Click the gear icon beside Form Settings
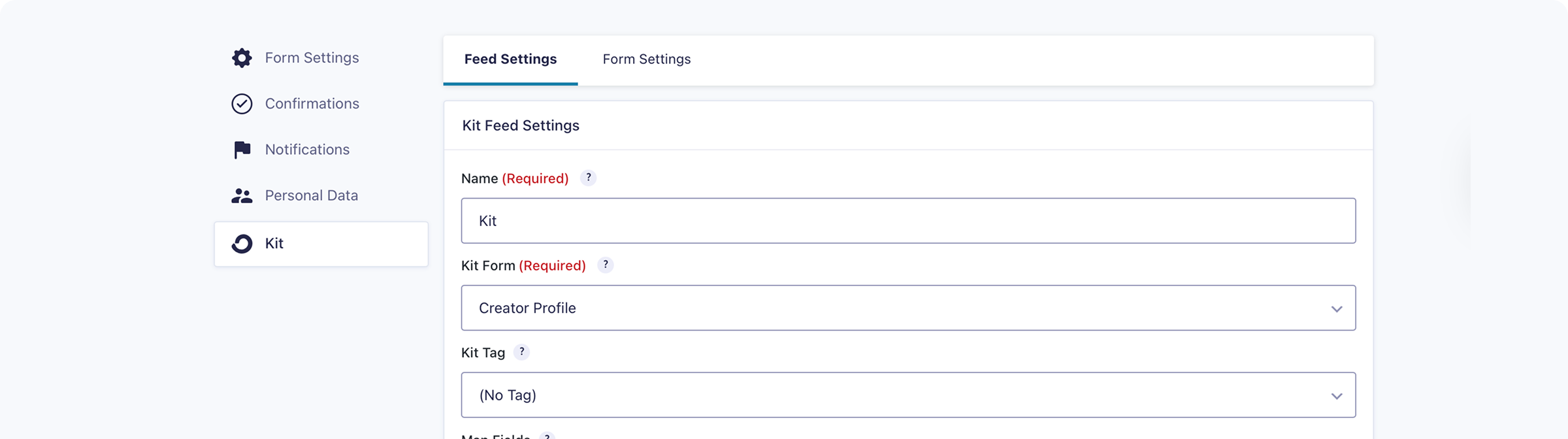 tap(242, 58)
